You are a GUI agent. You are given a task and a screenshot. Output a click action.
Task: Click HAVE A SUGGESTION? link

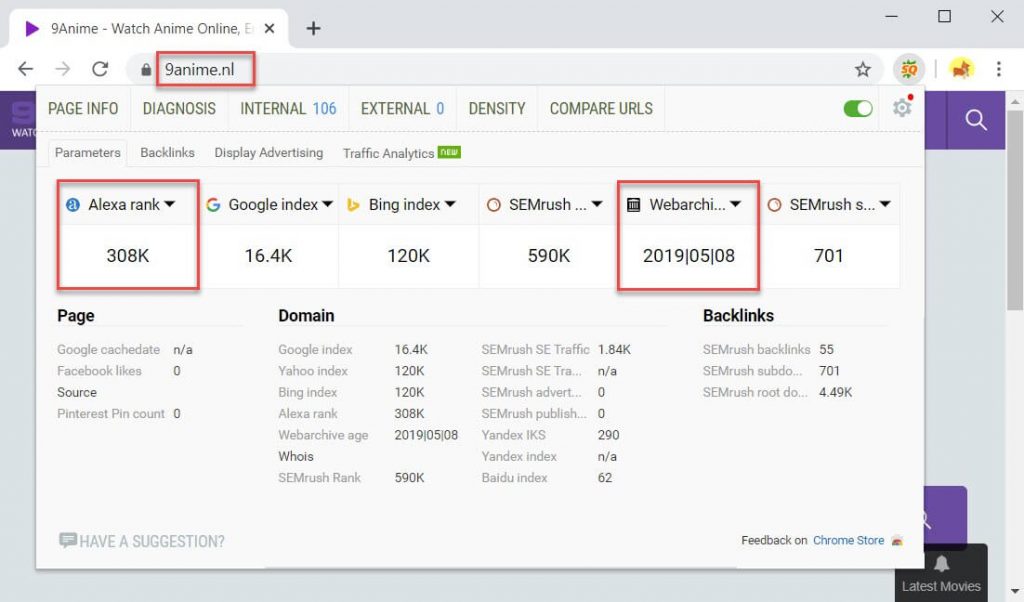tap(152, 541)
